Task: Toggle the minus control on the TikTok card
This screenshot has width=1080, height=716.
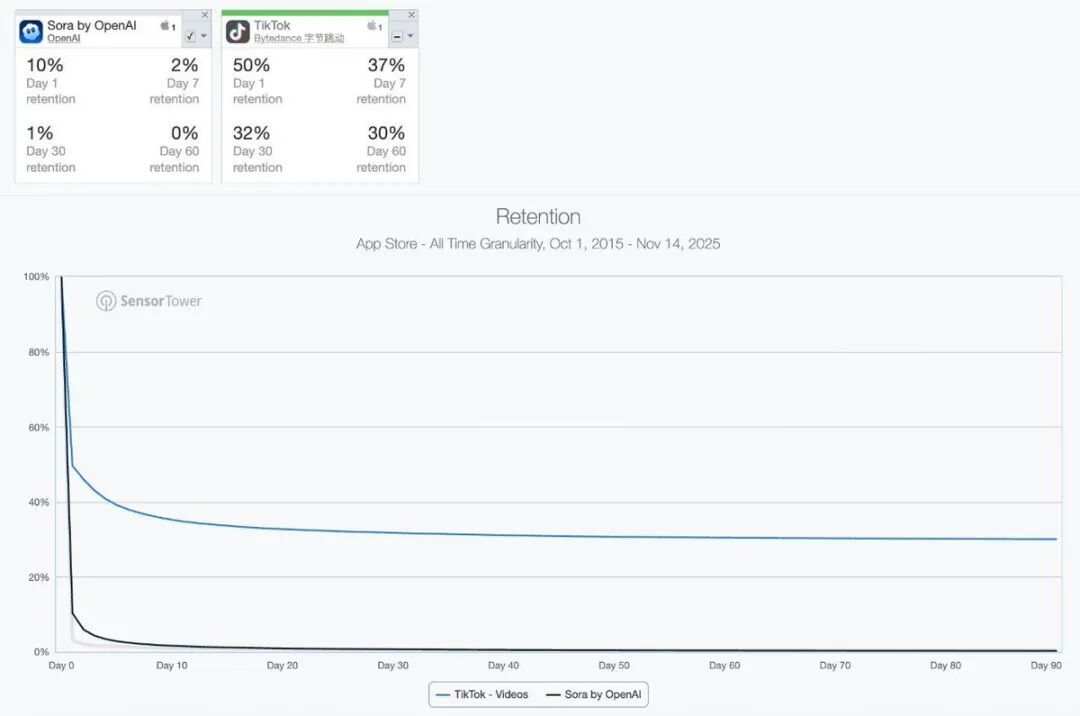Action: coord(398,38)
